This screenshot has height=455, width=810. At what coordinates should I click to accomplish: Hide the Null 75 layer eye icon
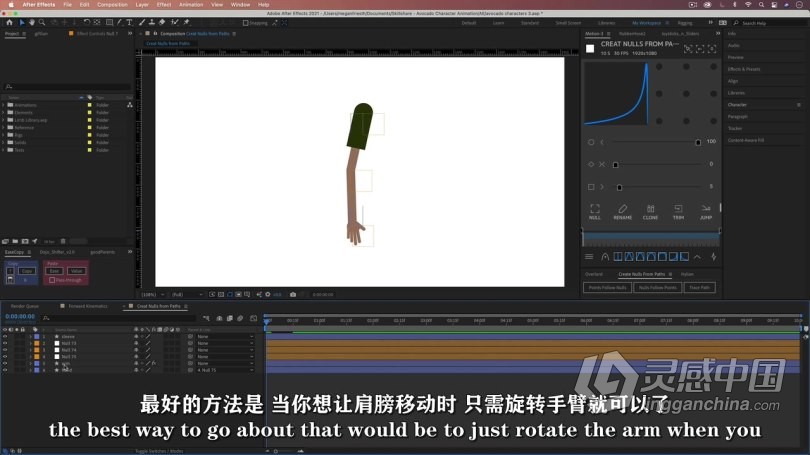tap(5, 356)
